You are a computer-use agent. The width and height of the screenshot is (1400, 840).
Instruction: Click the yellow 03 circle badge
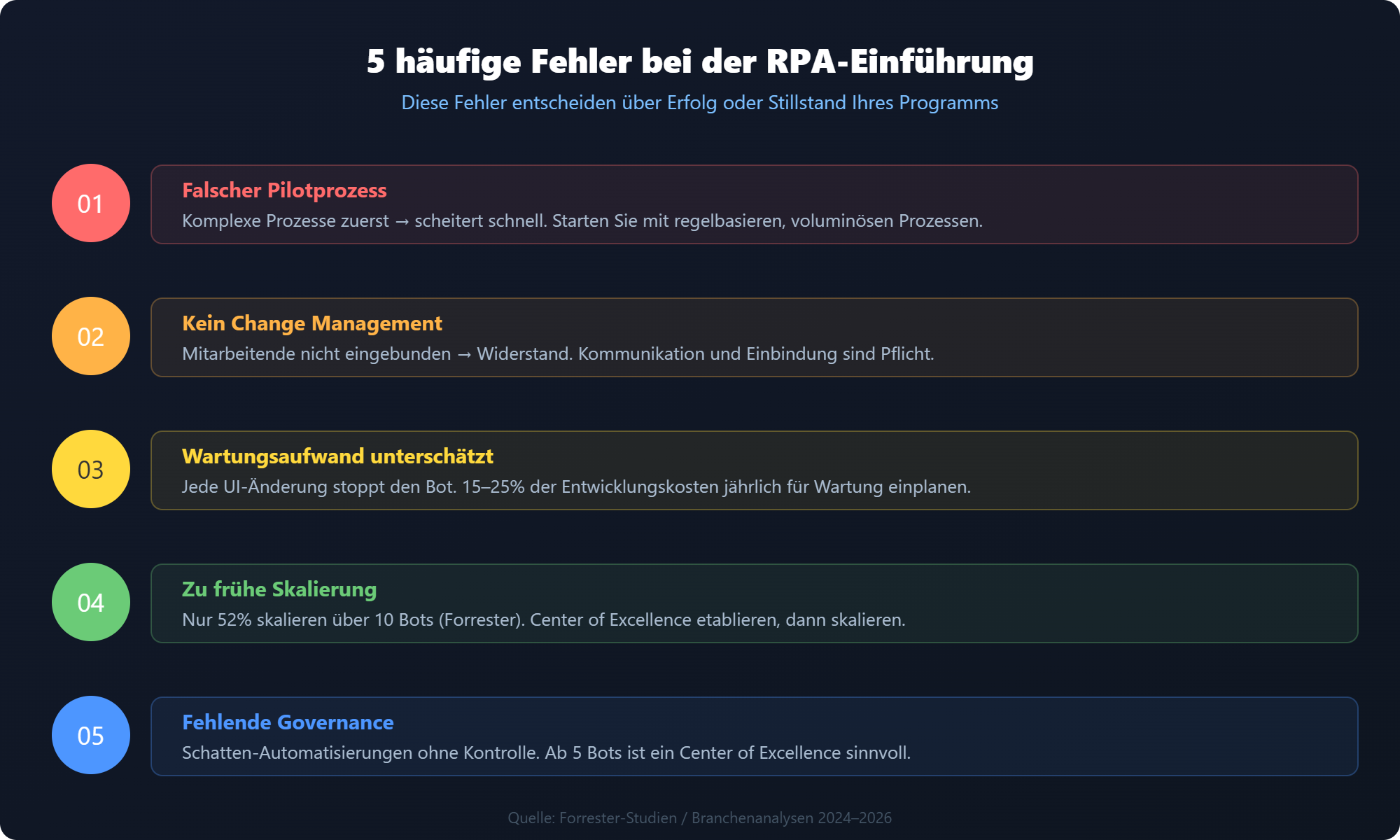91,469
